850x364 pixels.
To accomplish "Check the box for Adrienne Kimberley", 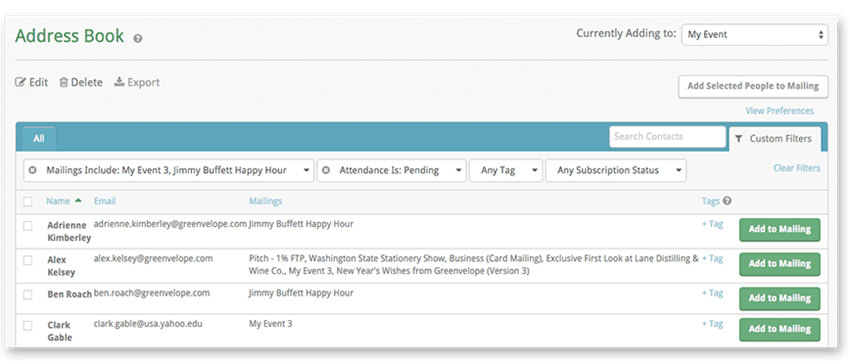I will [28, 226].
